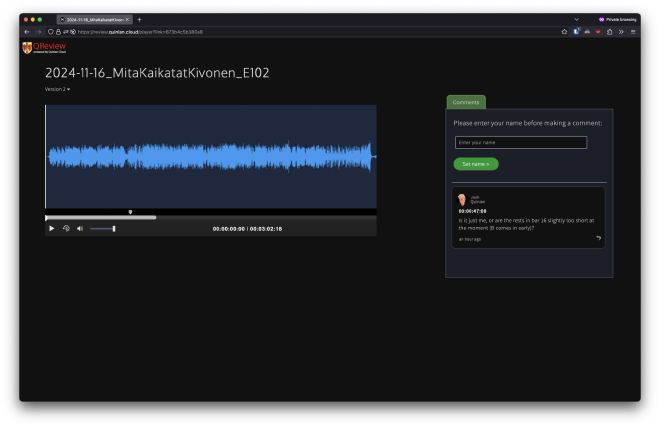Go forward with browser forward arrow
The image size is (660, 427).
pyautogui.click(x=38, y=32)
